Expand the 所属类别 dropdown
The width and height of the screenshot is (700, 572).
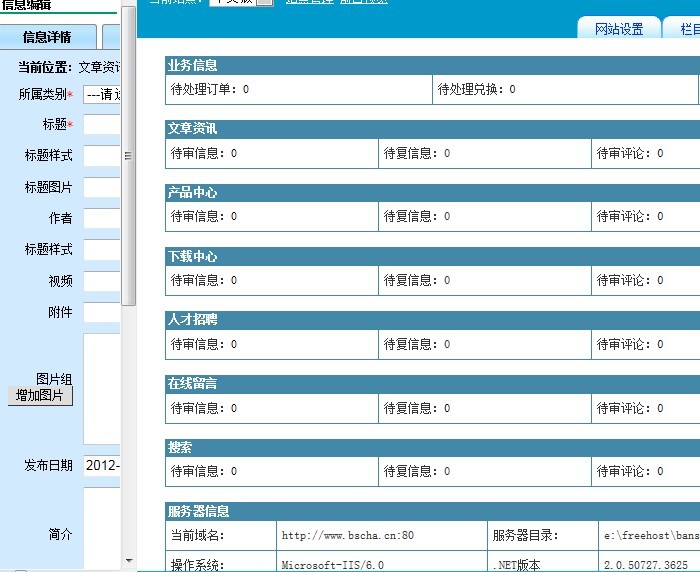click(x=102, y=95)
